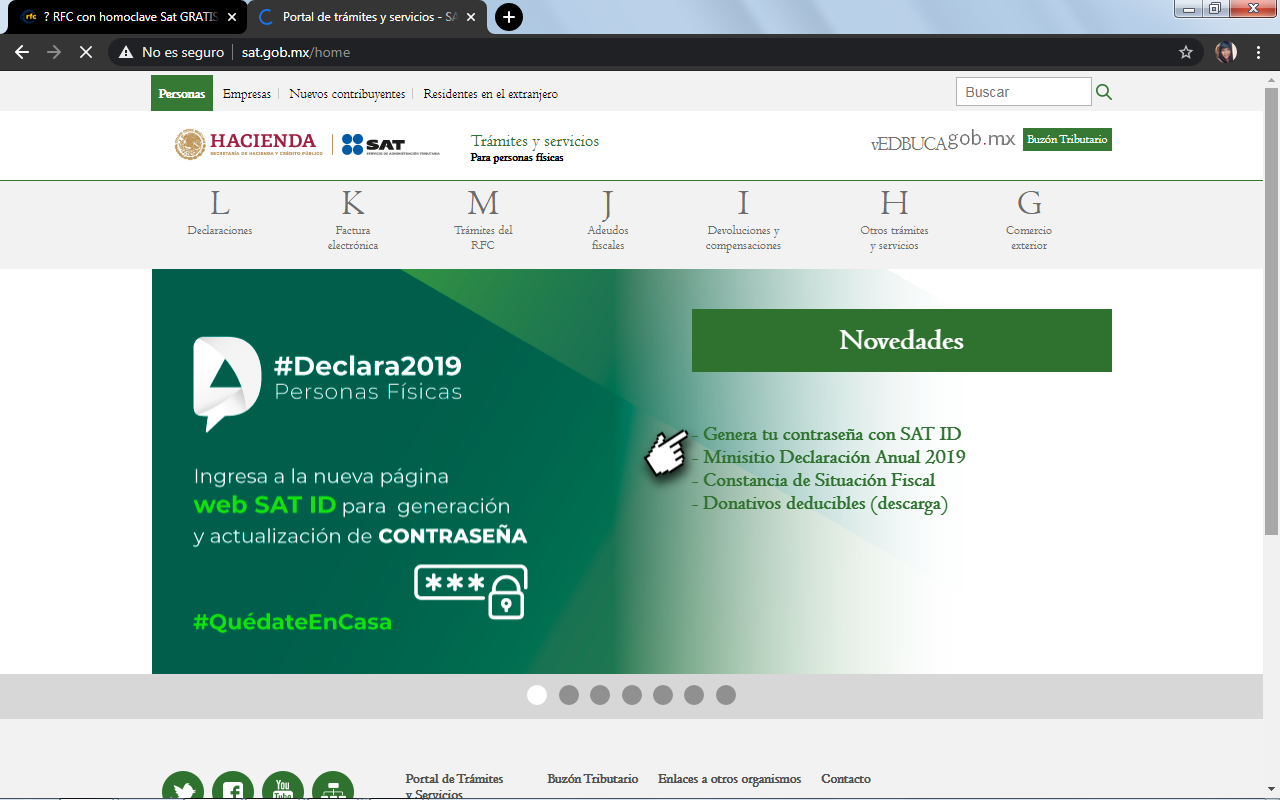Open the Trámites del RFC icon
1280x800 pixels.
[x=483, y=203]
